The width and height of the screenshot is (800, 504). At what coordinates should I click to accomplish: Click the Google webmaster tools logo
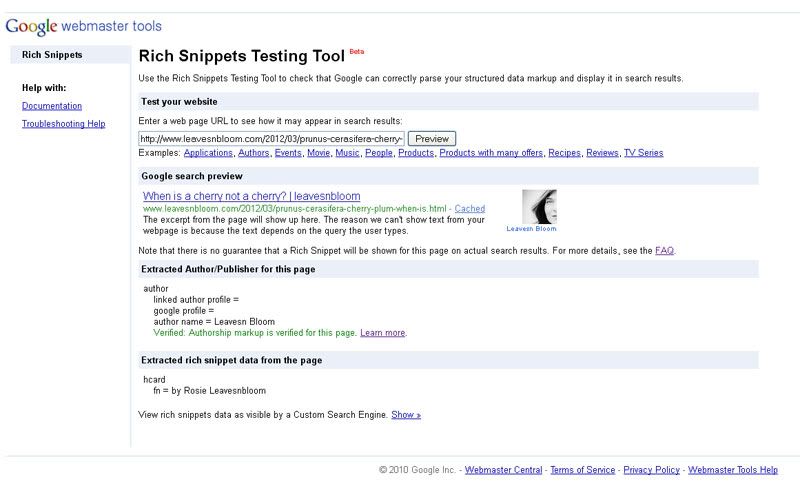(x=83, y=27)
